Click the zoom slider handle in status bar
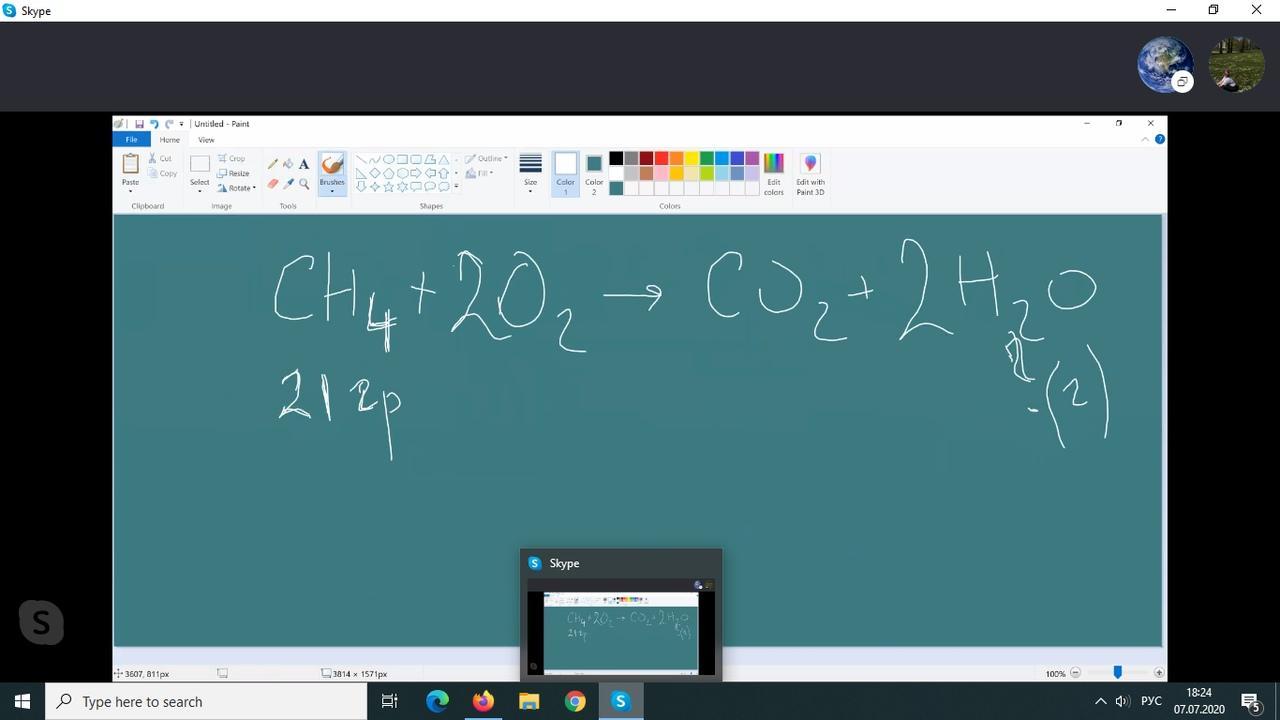 pos(1117,673)
